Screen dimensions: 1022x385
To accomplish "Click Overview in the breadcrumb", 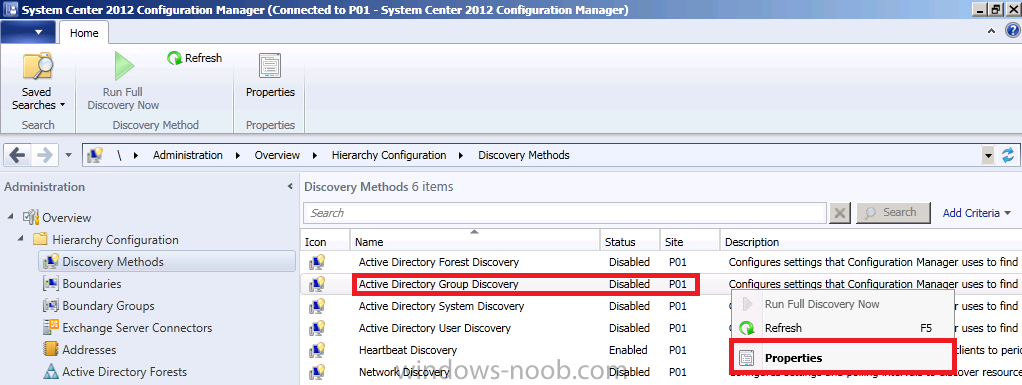I will 277,155.
